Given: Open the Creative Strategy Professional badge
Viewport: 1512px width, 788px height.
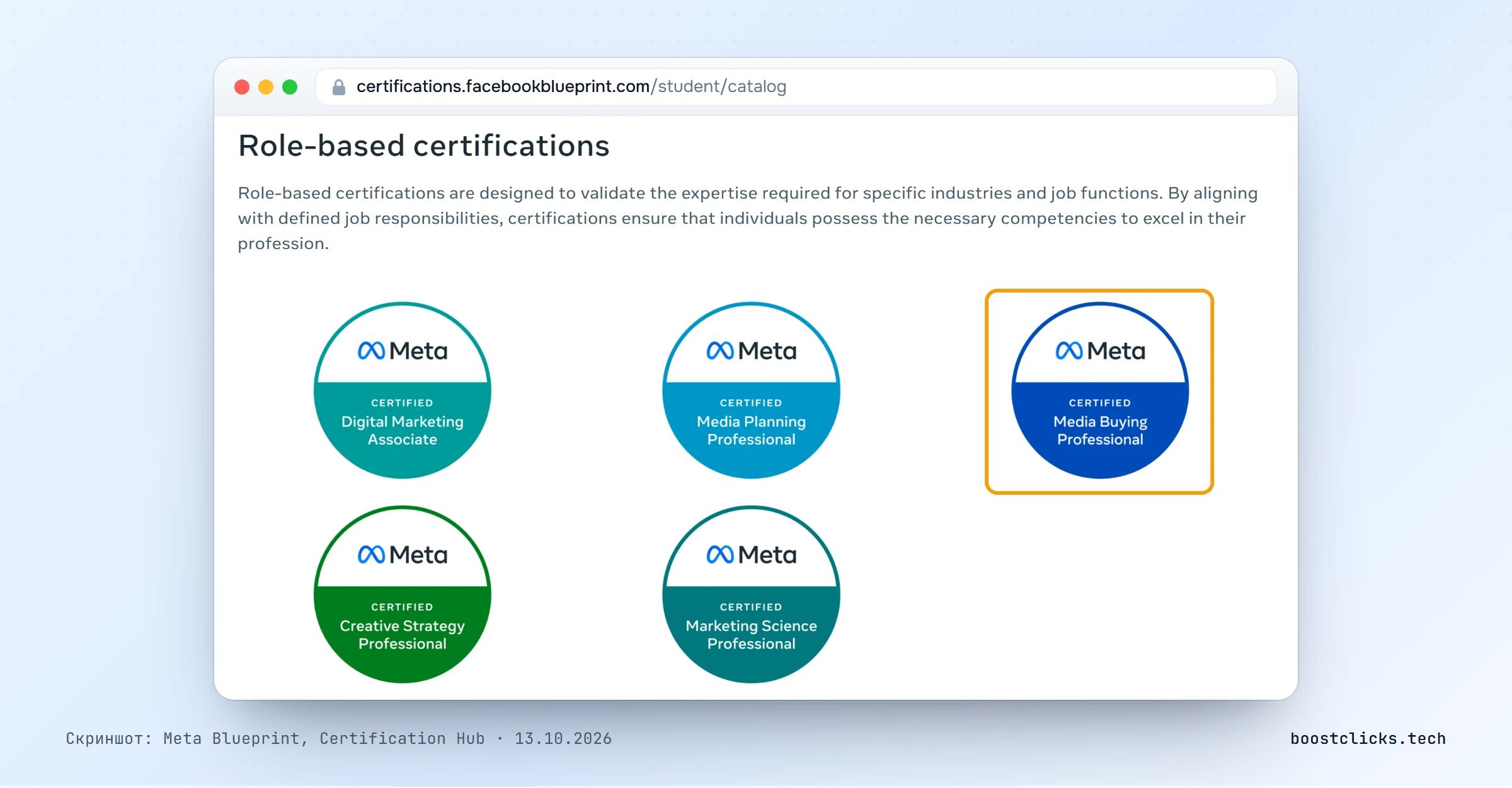Looking at the screenshot, I should point(403,594).
